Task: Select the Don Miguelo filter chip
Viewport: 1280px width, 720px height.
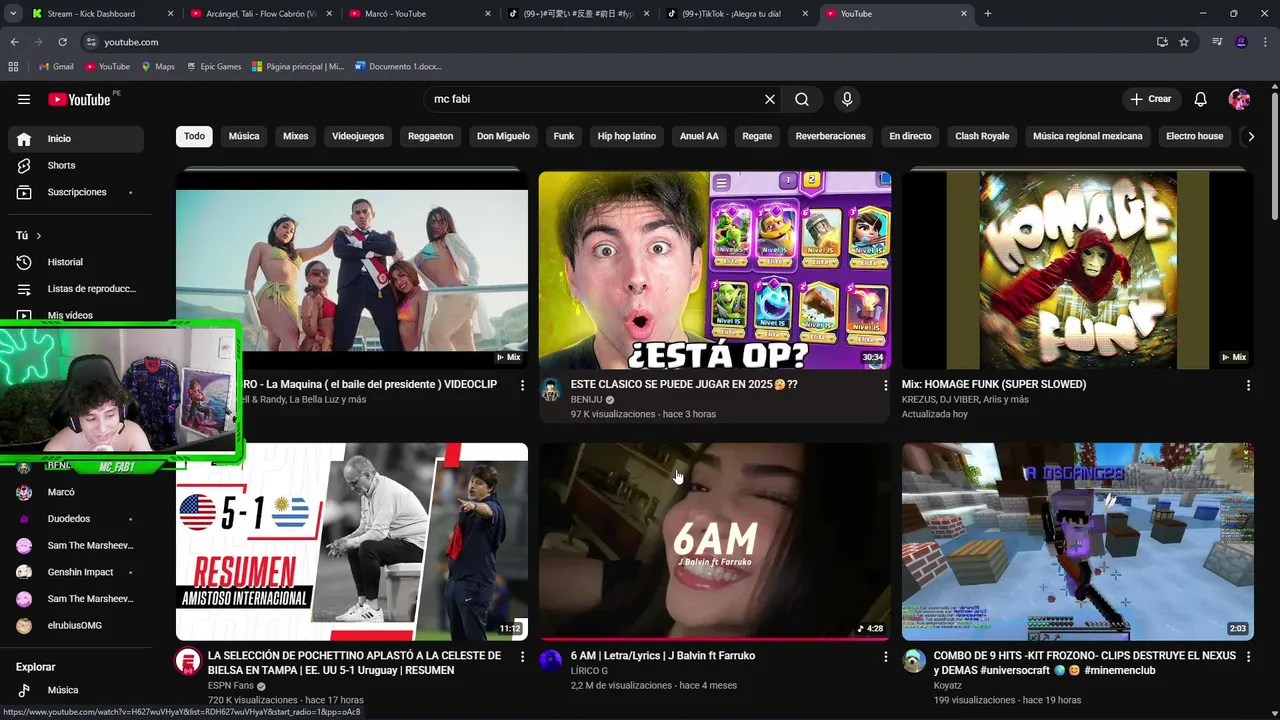Action: (x=503, y=136)
